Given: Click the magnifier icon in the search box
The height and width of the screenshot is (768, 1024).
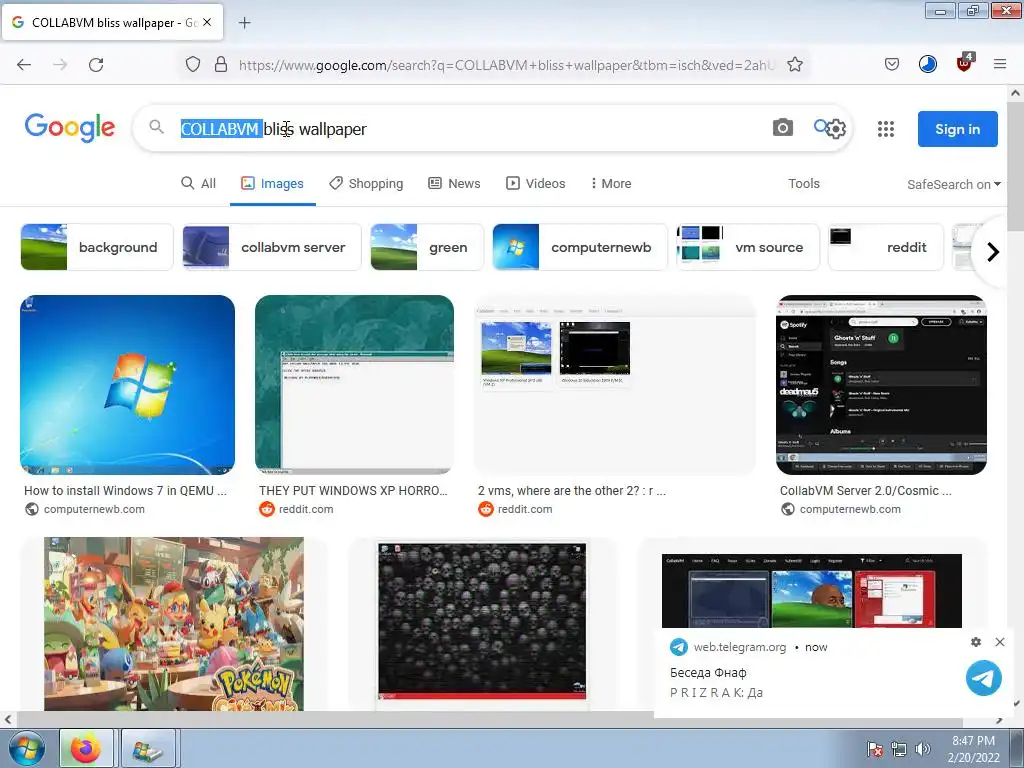Looking at the screenshot, I should [156, 127].
